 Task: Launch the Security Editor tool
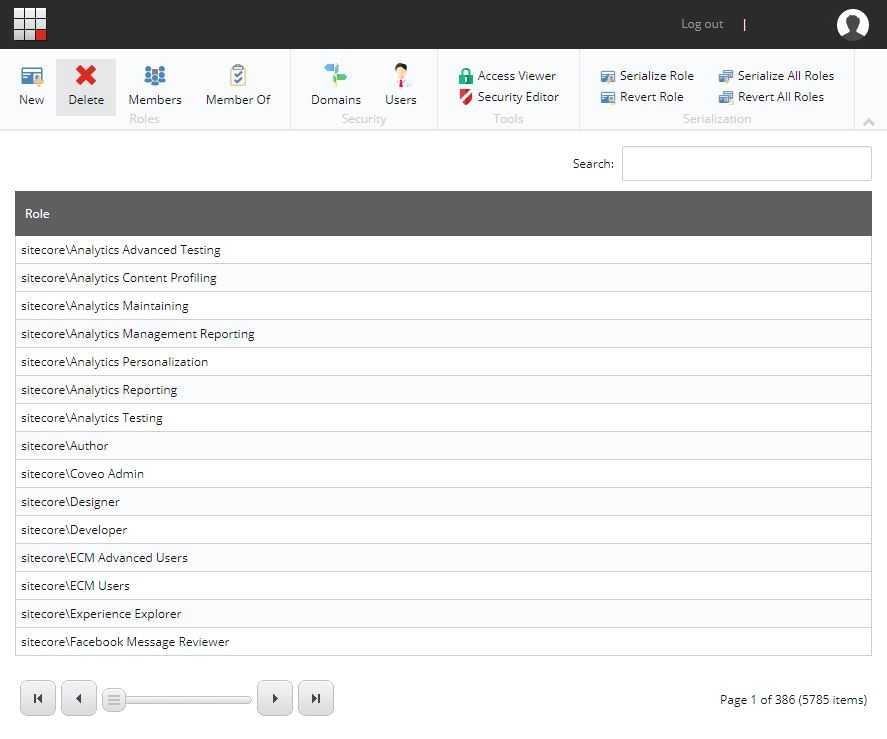[x=508, y=97]
